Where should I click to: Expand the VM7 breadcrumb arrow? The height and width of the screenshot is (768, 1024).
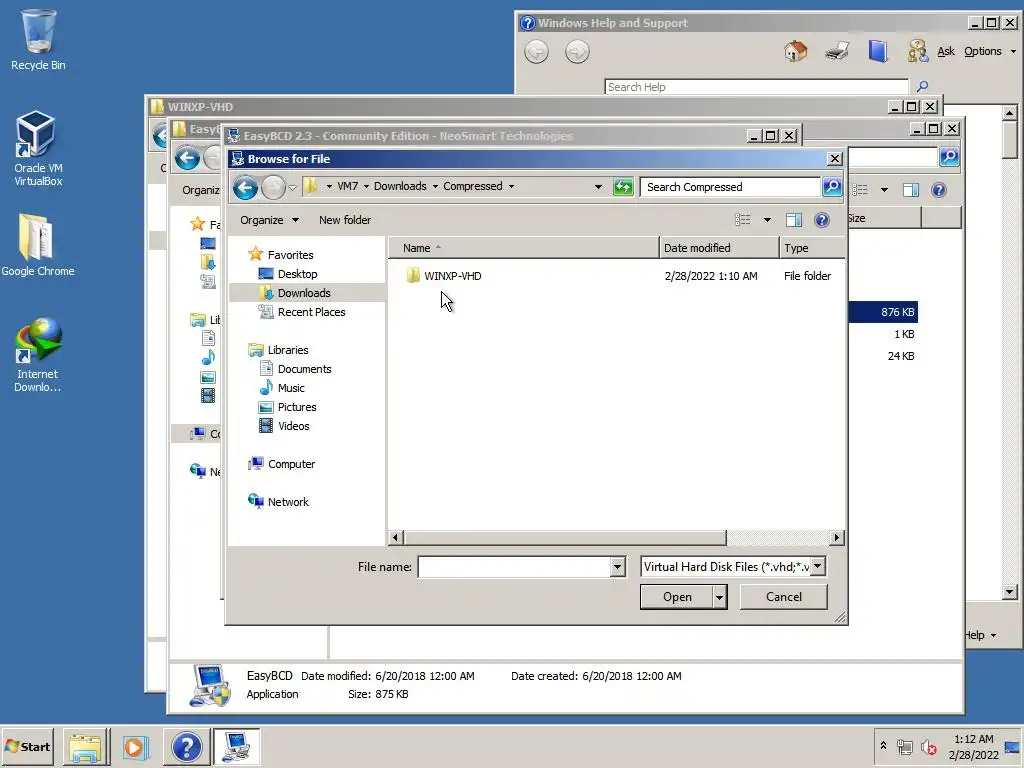click(366, 187)
